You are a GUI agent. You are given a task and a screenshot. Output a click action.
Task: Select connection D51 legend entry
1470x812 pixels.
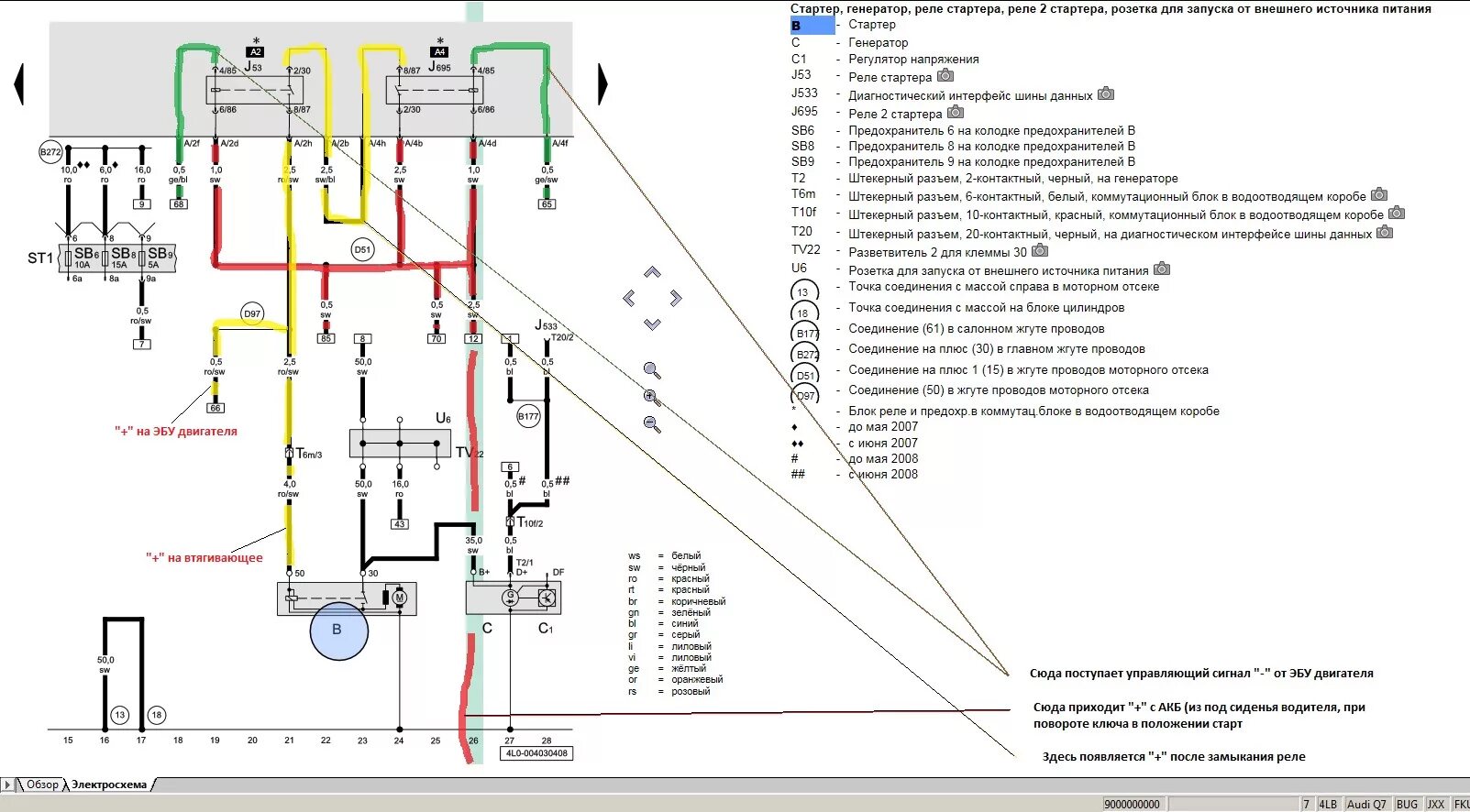pyautogui.click(x=1000, y=370)
